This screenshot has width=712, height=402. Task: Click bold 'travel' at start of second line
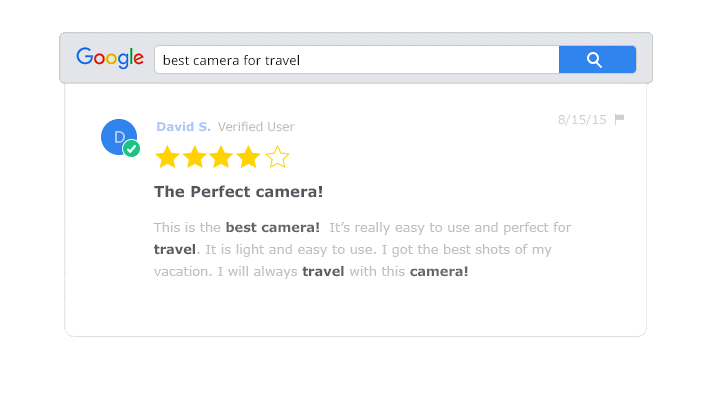175,249
